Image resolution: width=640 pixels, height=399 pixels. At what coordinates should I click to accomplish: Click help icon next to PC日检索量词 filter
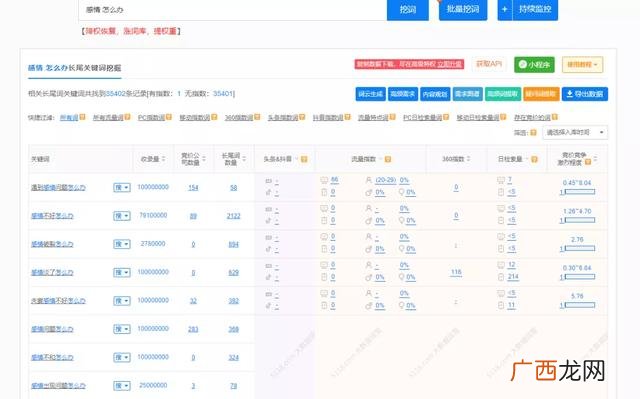click(x=446, y=117)
